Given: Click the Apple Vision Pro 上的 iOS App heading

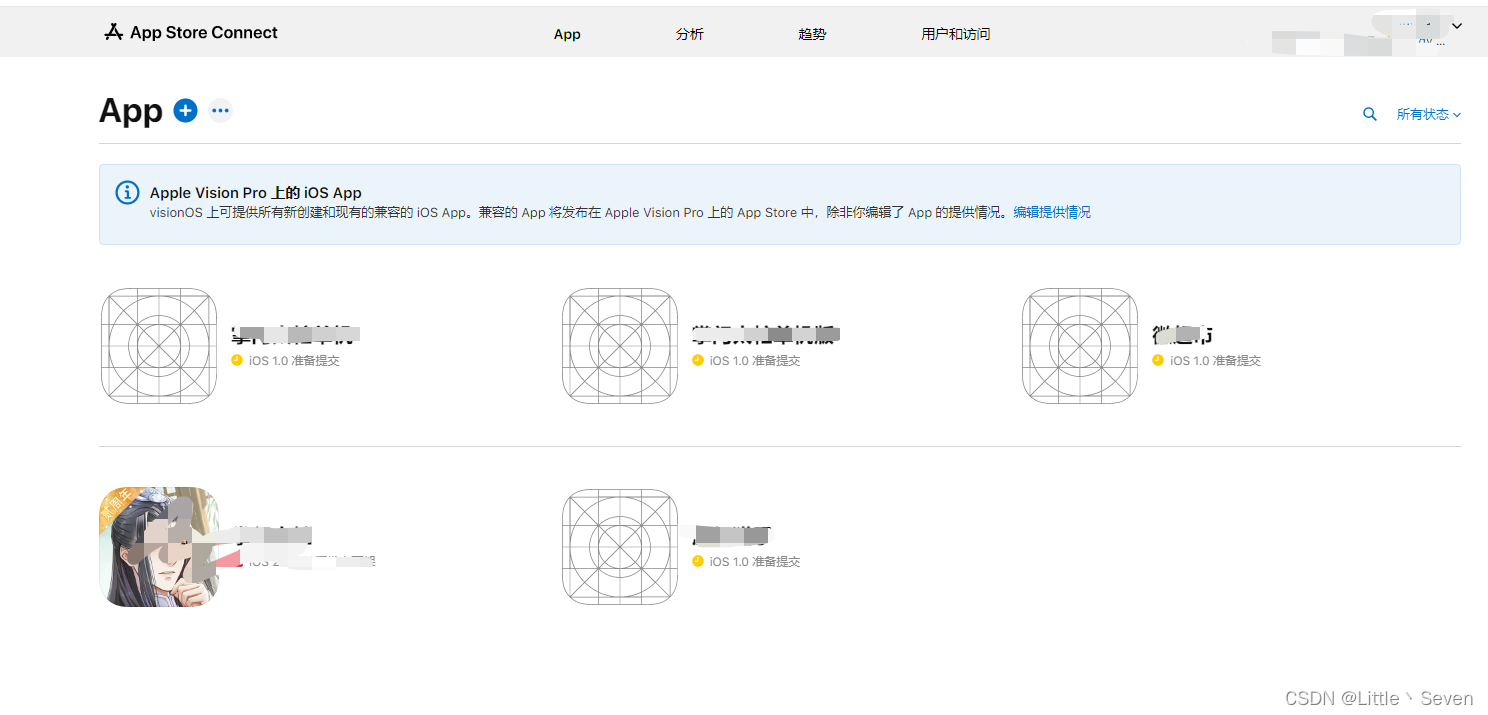Looking at the screenshot, I should pyautogui.click(x=255, y=192).
